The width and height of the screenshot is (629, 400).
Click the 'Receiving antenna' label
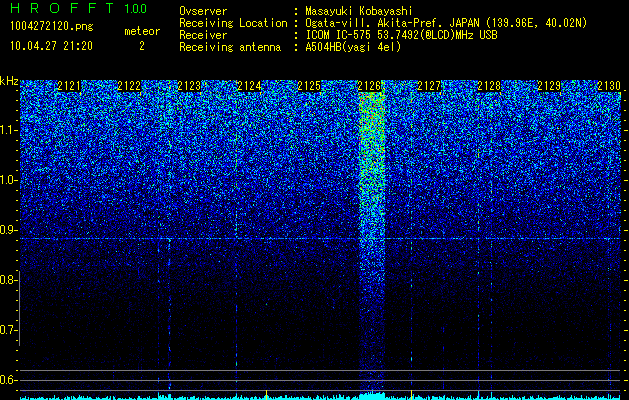[230, 47]
